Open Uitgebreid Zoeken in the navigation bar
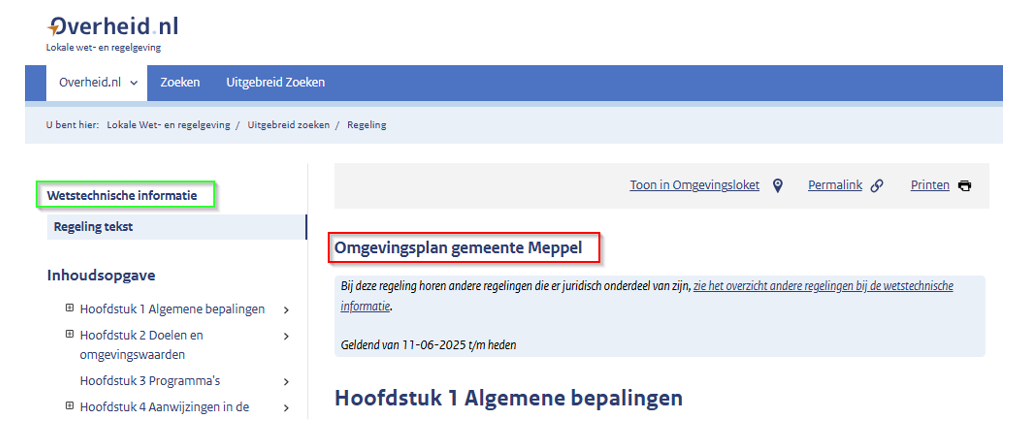This screenshot has height=443, width=1033. pos(275,83)
